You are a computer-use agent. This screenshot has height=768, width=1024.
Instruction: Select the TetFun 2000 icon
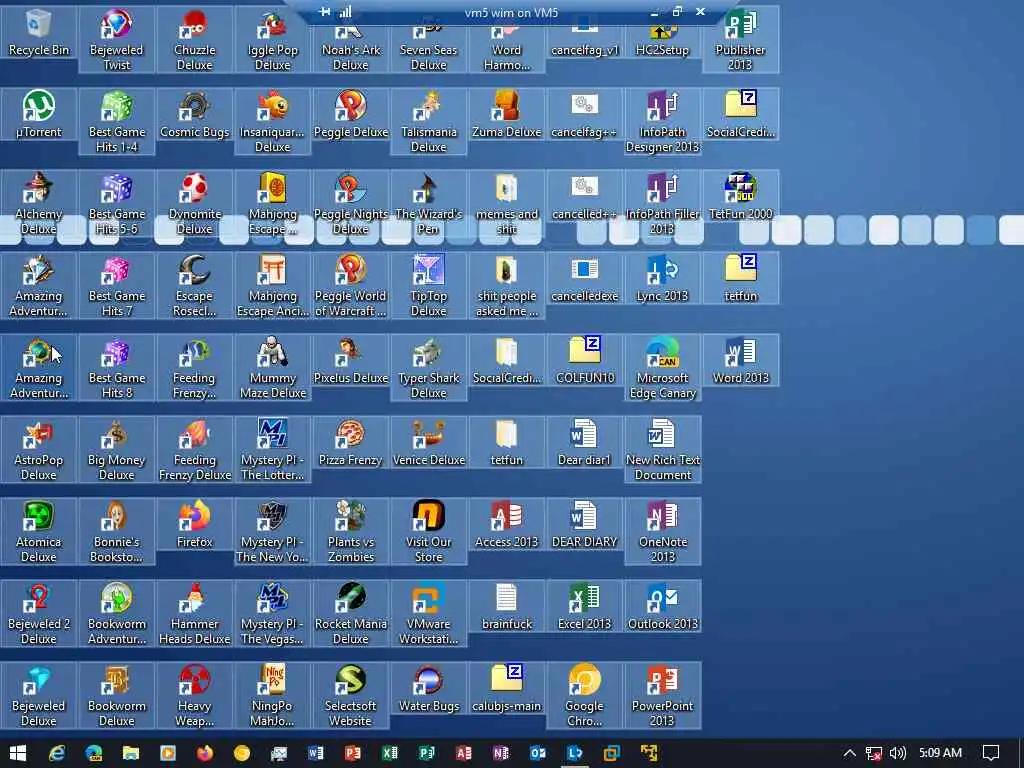coord(741,196)
